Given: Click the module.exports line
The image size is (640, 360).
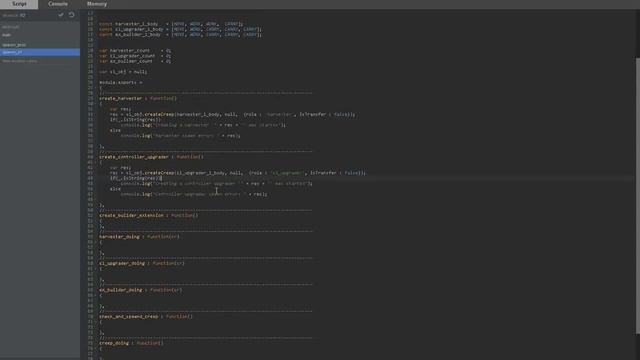Looking at the screenshot, I should tap(121, 82).
